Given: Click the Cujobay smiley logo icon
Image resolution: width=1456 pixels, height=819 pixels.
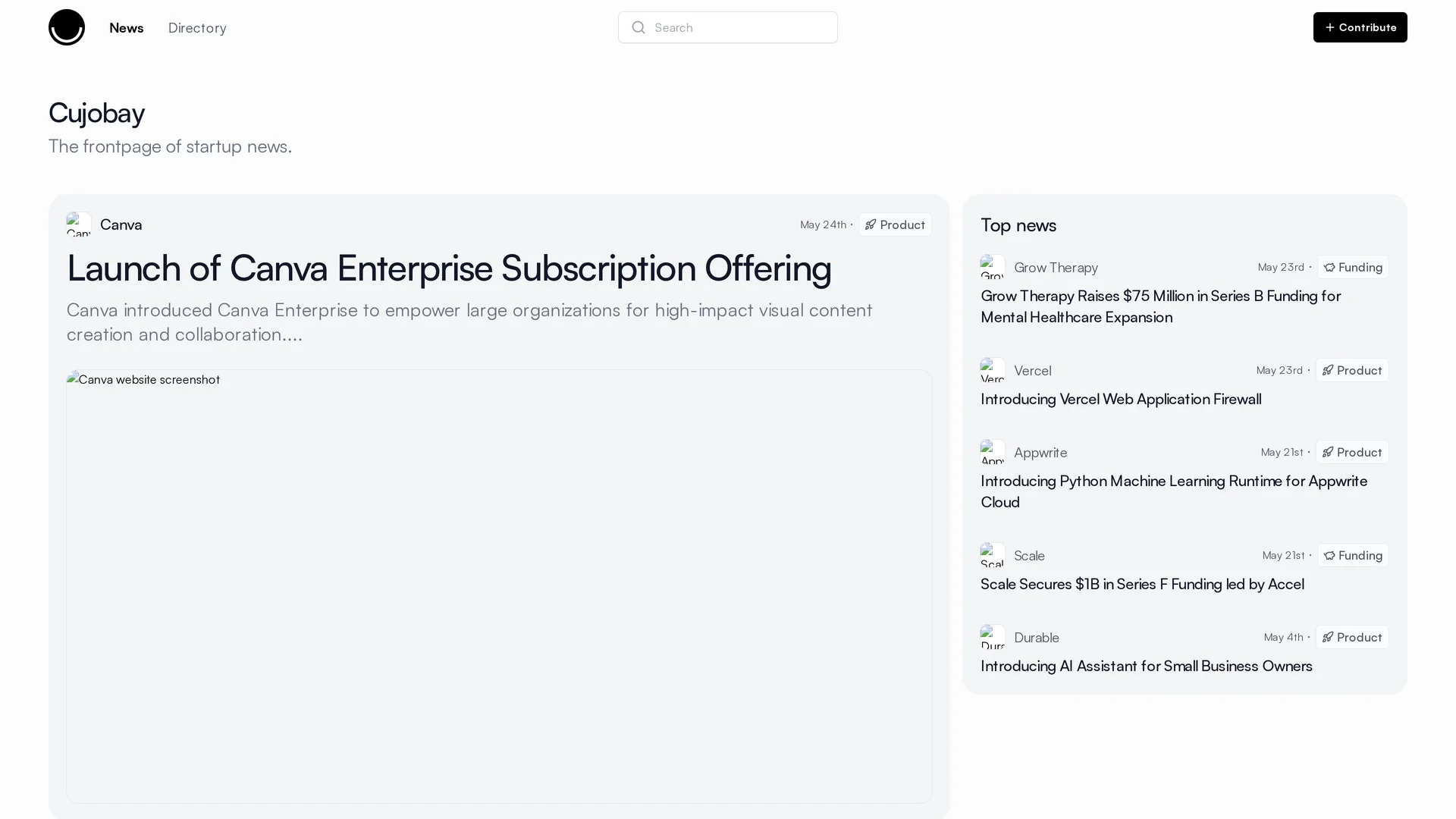Looking at the screenshot, I should click(67, 27).
